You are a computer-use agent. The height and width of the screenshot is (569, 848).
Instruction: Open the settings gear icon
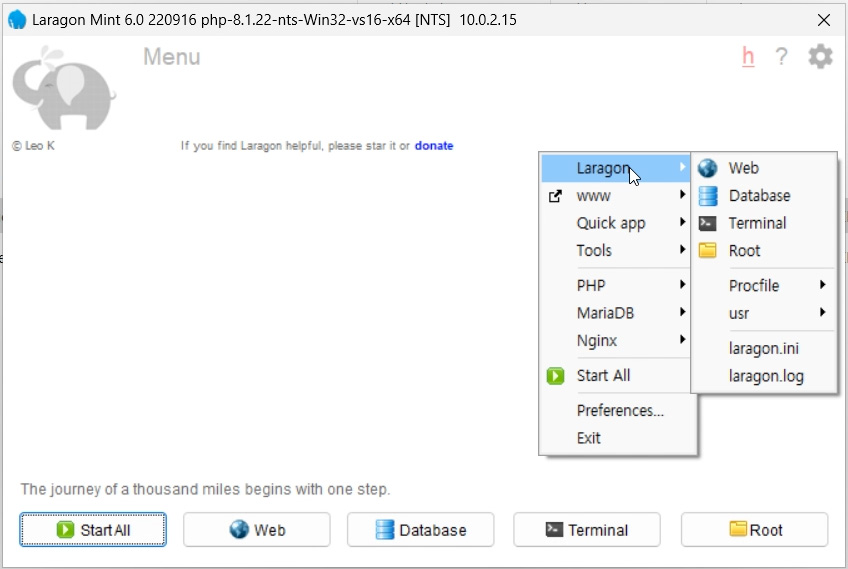click(820, 56)
